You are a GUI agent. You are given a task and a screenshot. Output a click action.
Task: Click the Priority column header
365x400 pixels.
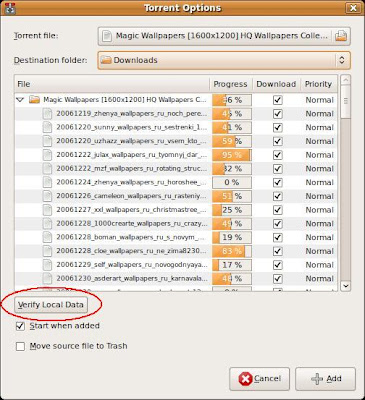(319, 84)
